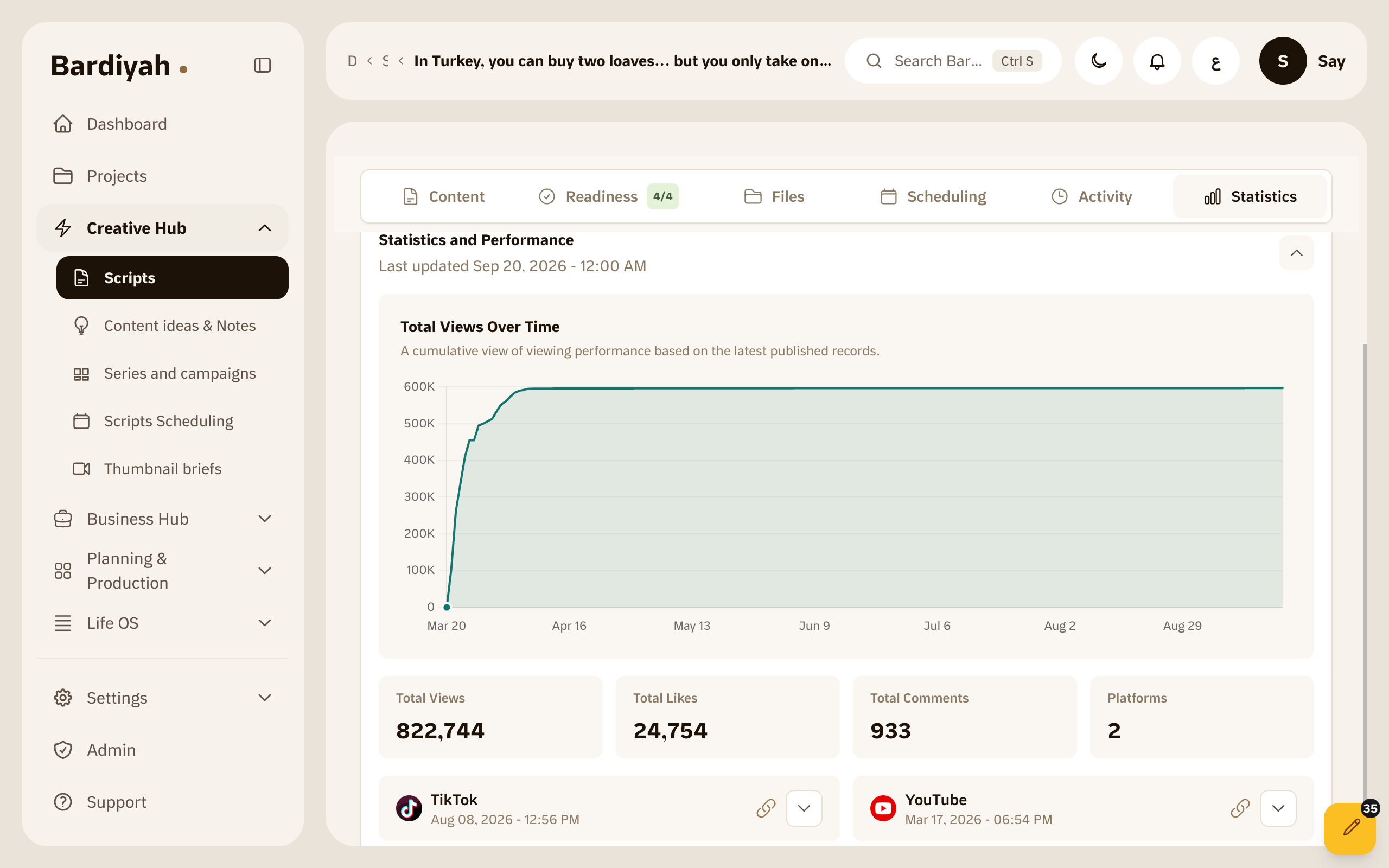Switch to the Content tab
Screen dimensions: 1389x868
pyautogui.click(x=443, y=196)
